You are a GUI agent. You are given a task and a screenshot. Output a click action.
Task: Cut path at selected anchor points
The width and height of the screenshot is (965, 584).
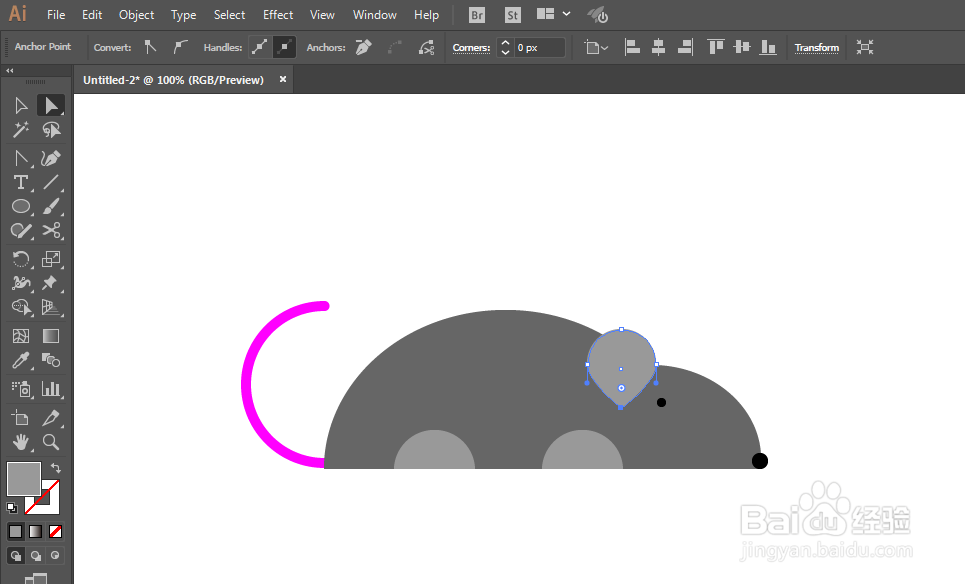(426, 47)
